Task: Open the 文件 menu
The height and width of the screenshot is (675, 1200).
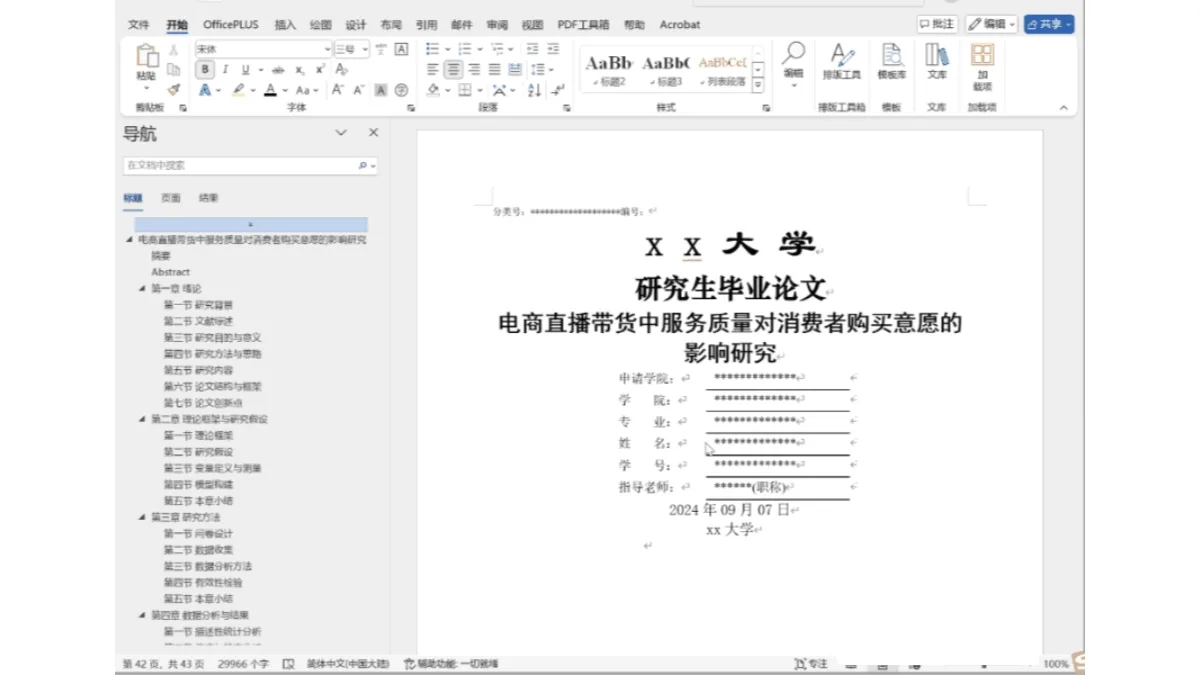Action: pyautogui.click(x=139, y=24)
